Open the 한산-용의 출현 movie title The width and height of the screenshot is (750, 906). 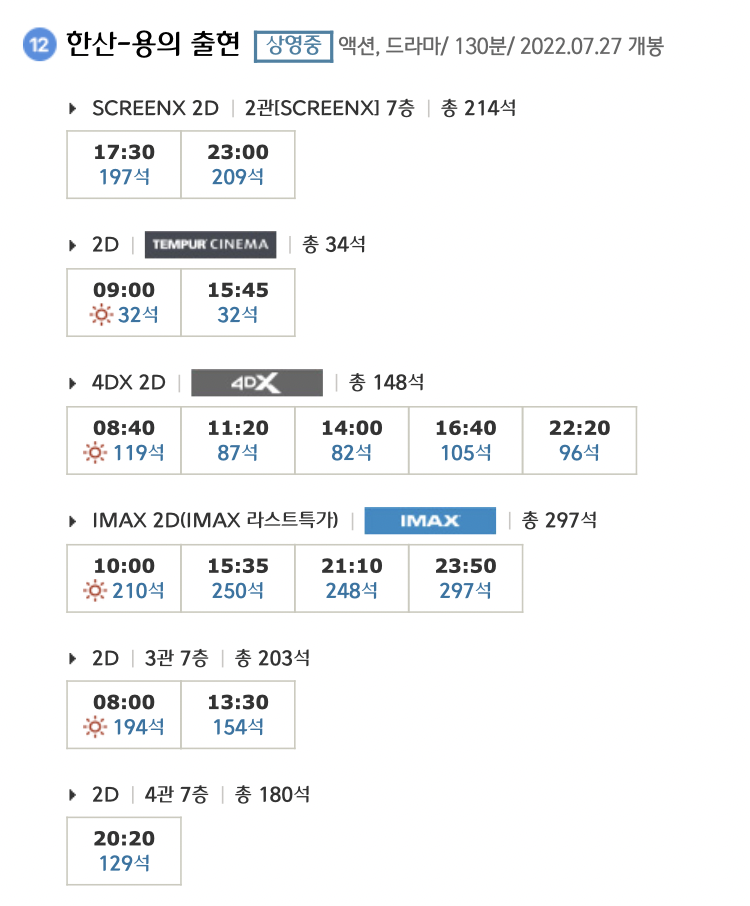click(153, 44)
